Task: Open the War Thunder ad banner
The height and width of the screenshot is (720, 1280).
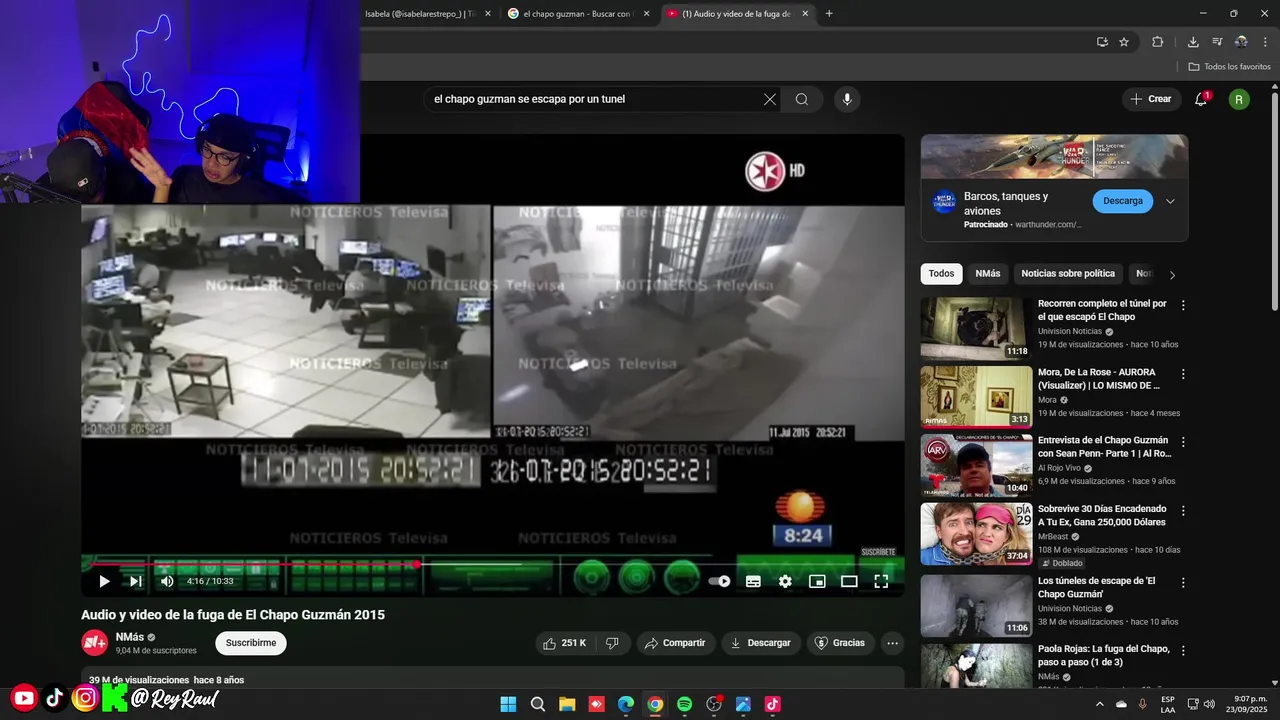Action: click(1054, 157)
